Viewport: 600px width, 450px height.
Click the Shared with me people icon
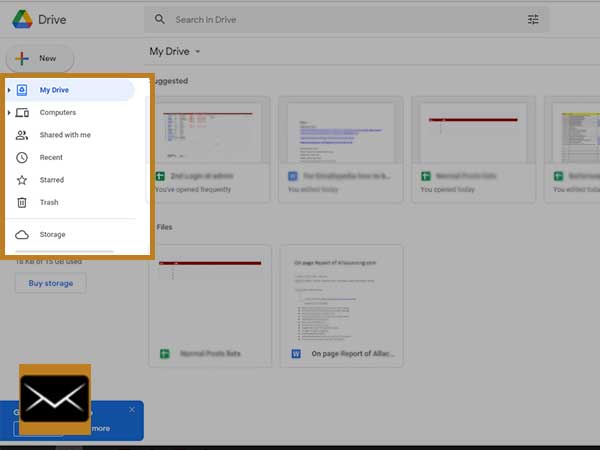pyautogui.click(x=22, y=135)
